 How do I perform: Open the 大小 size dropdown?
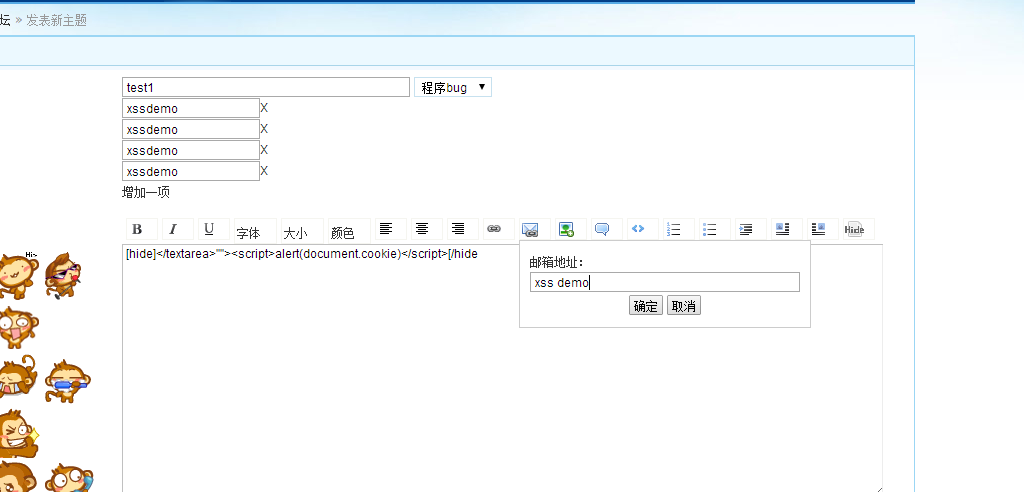(x=302, y=231)
